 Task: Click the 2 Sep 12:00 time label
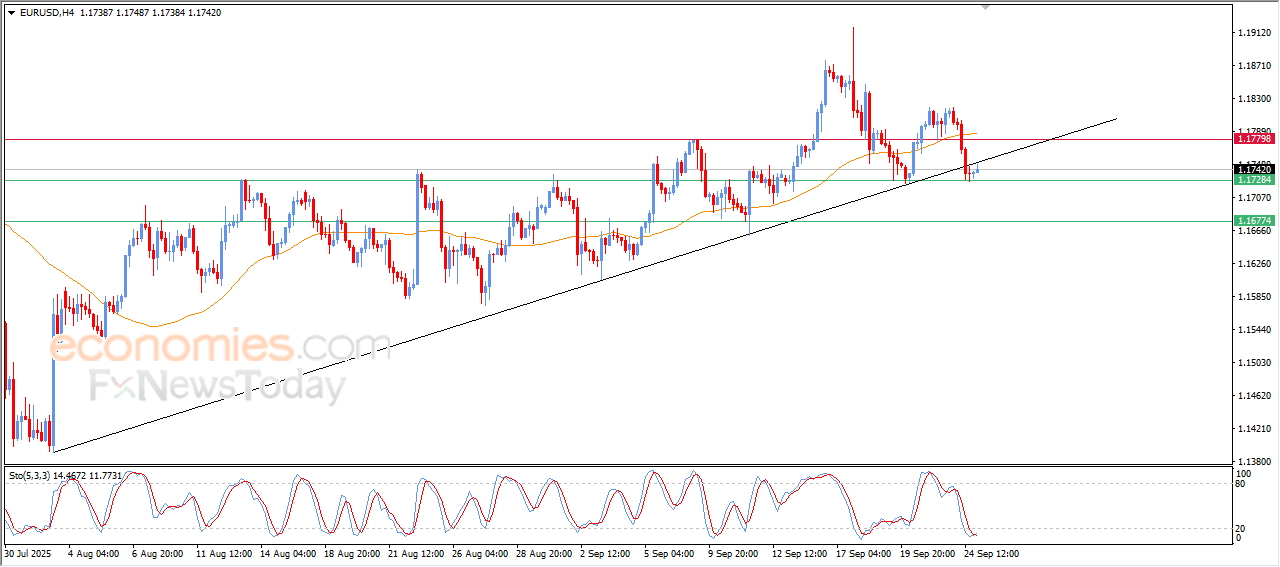point(606,553)
